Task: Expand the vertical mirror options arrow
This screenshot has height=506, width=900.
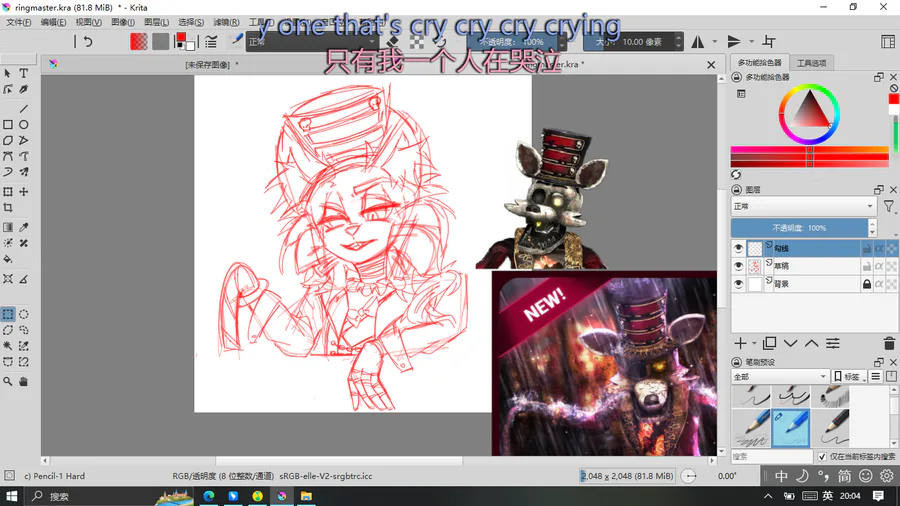Action: [x=751, y=42]
